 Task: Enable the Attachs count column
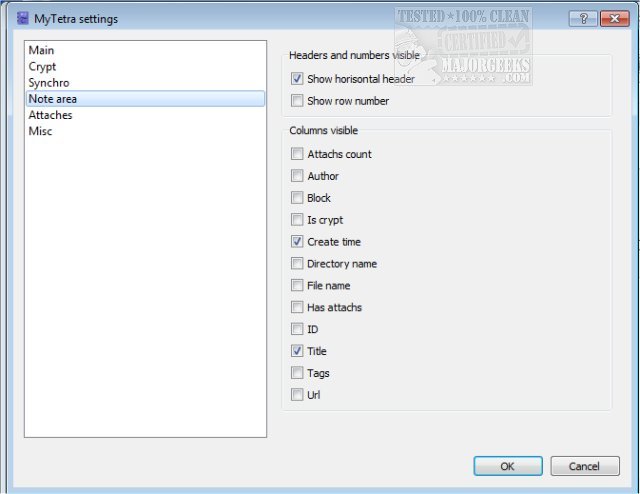[x=297, y=154]
